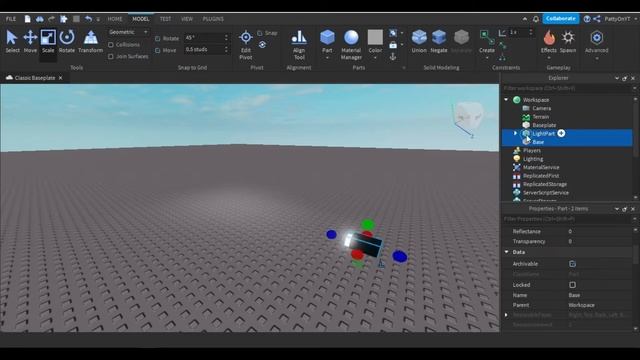Click the new file icon
640x360 pixels.
point(27,19)
